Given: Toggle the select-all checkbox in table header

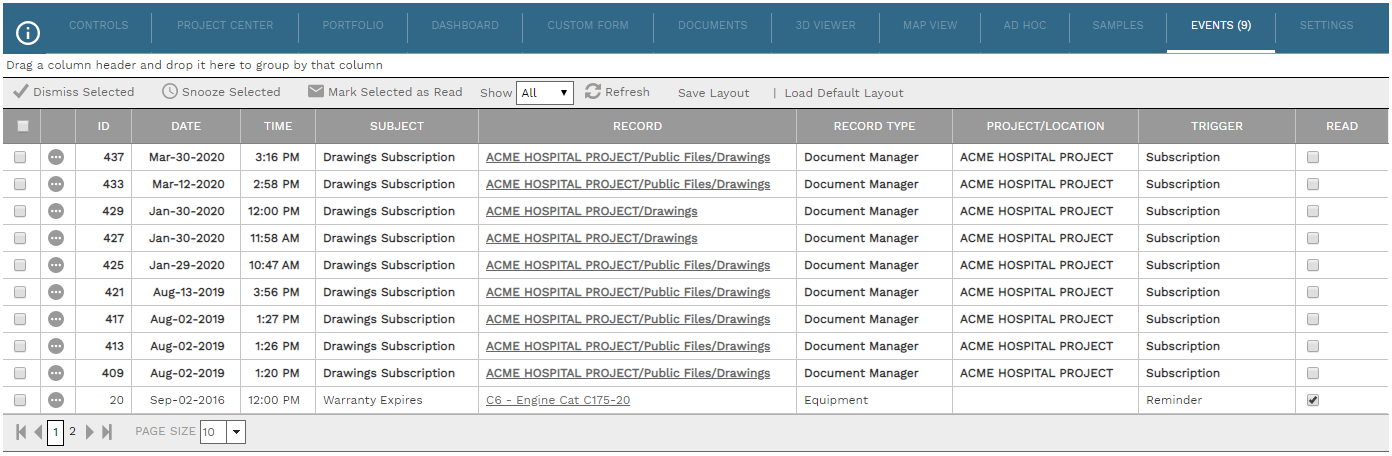Looking at the screenshot, I should [22, 126].
